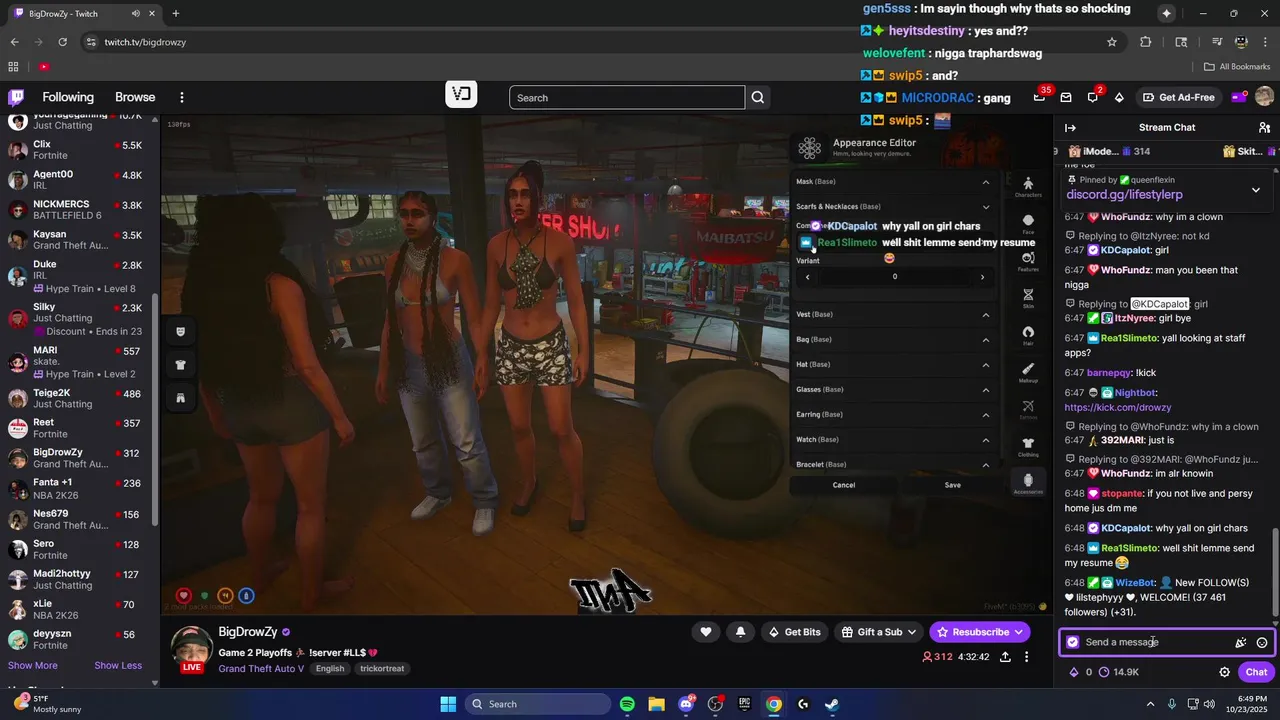Click Grand Theft Auto V category link
Viewport: 1280px width, 720px height.
[x=261, y=668]
